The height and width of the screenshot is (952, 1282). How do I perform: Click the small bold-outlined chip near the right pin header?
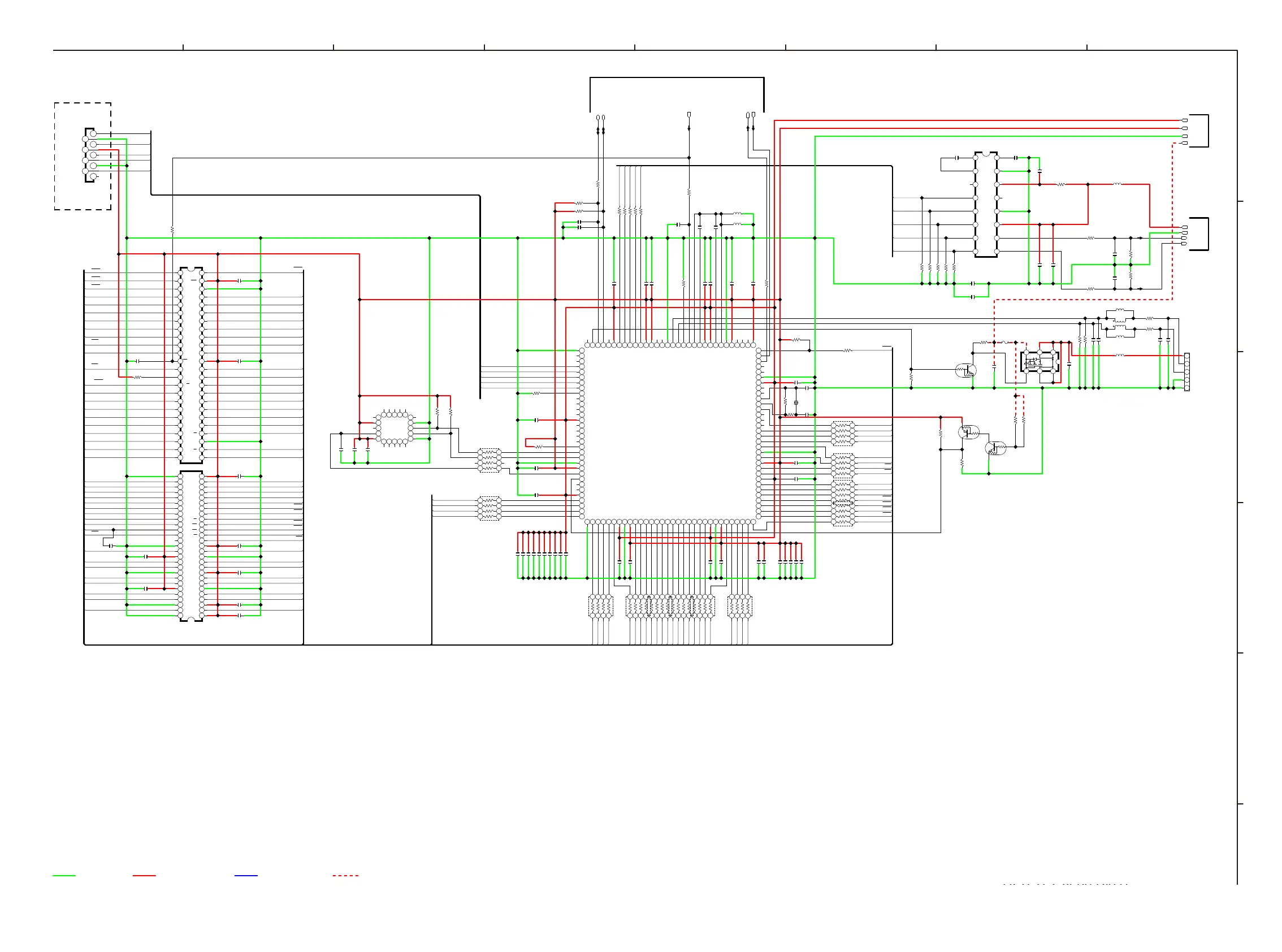[x=1040, y=362]
